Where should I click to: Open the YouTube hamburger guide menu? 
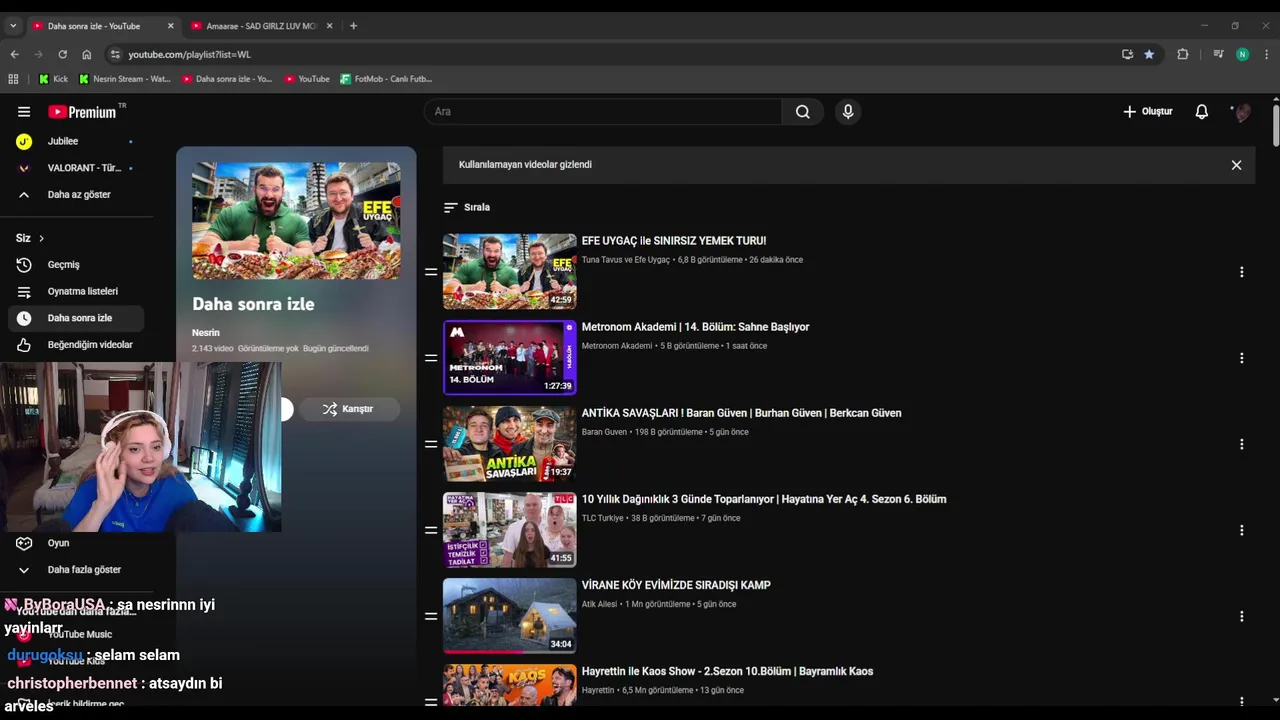24,112
